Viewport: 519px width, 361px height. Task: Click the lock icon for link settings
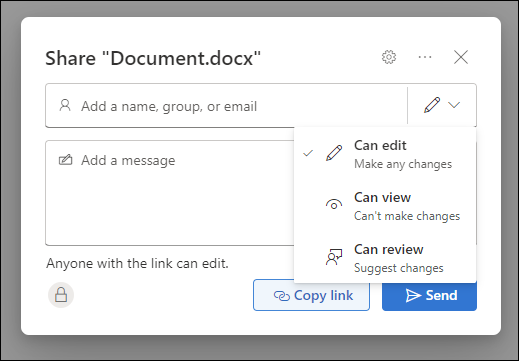(x=61, y=295)
